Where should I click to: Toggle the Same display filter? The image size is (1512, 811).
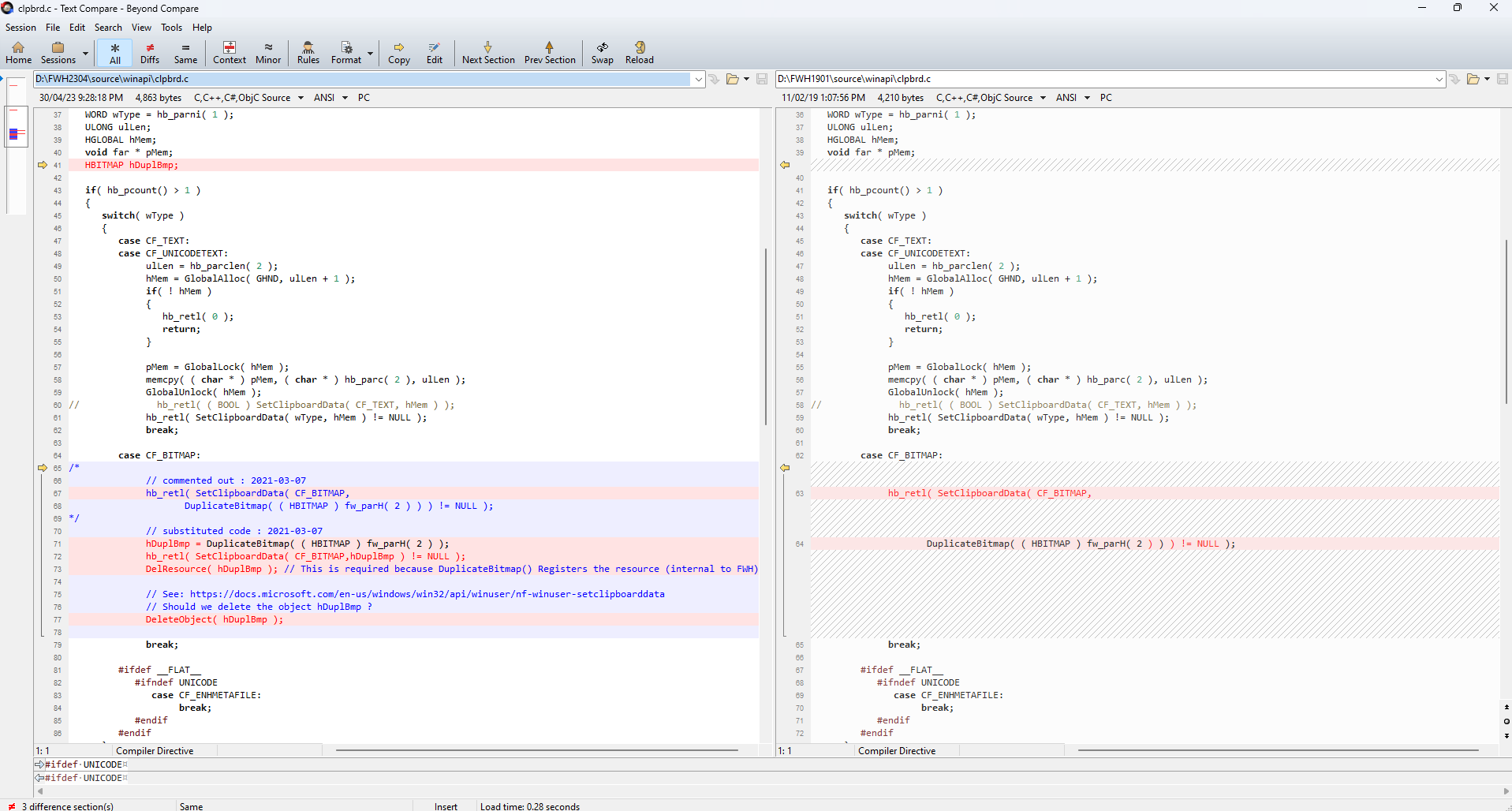pyautogui.click(x=185, y=53)
